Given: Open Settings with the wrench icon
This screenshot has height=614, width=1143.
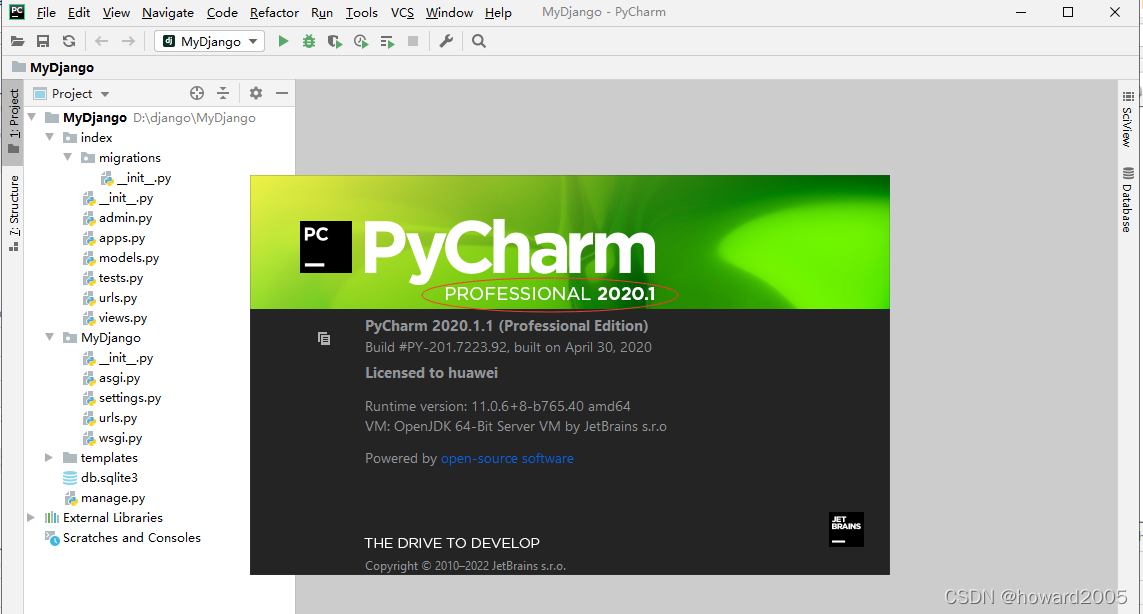Looking at the screenshot, I should click(x=446, y=42).
